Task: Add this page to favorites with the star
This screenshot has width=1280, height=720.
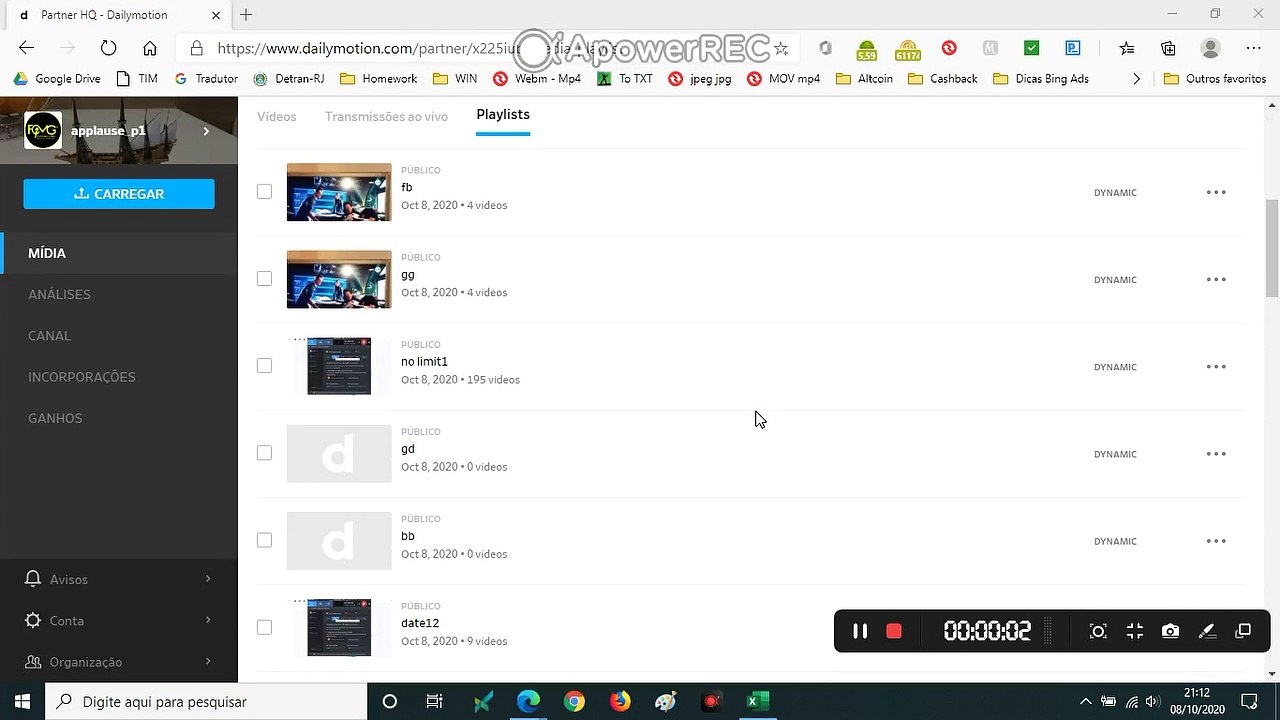Action: (781, 48)
